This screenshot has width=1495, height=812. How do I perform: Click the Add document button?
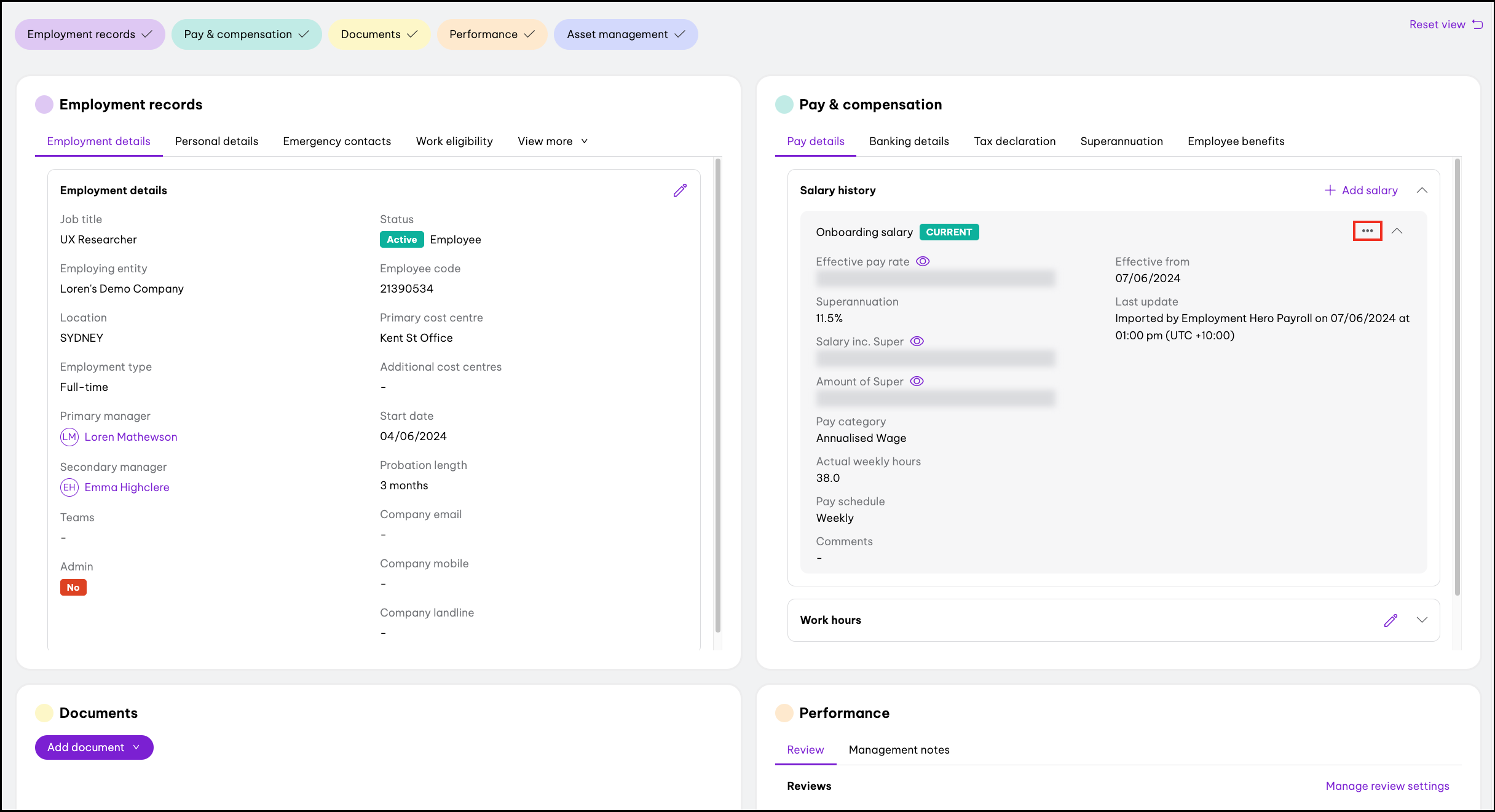point(94,747)
